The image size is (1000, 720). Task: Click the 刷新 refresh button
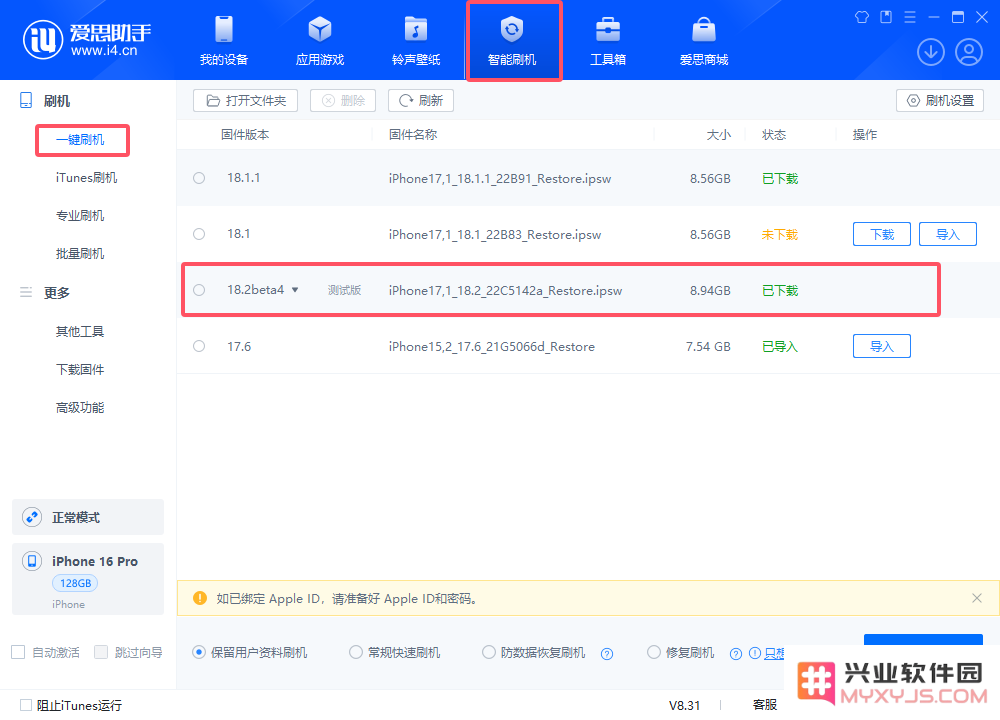click(x=421, y=101)
